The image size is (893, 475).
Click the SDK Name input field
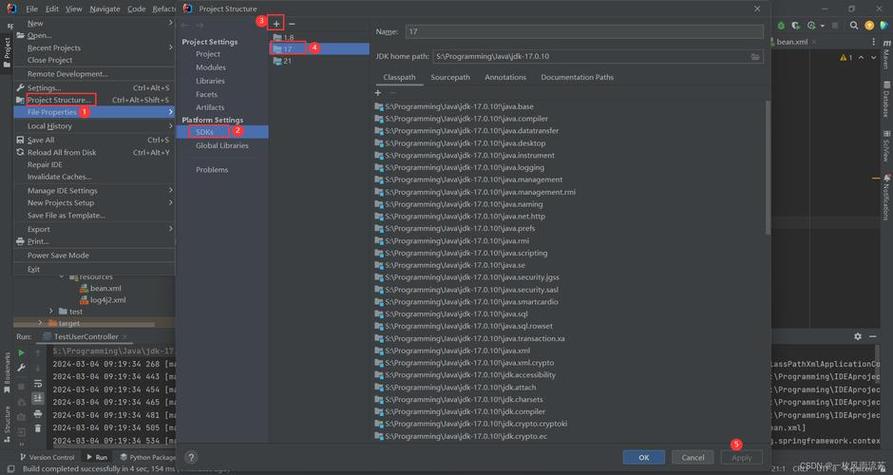coord(584,31)
